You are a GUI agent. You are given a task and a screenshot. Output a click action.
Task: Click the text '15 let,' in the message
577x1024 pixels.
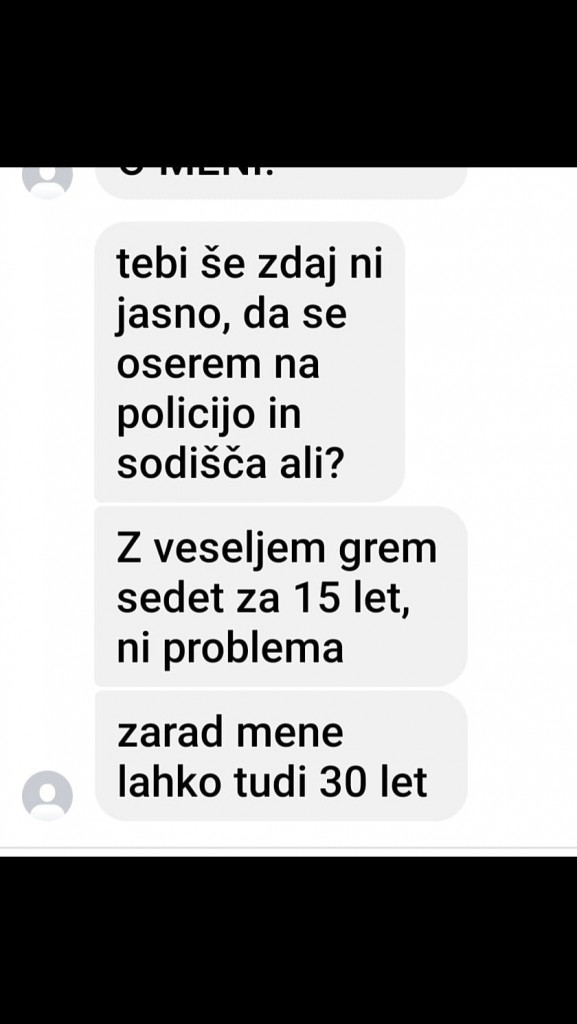point(353,597)
